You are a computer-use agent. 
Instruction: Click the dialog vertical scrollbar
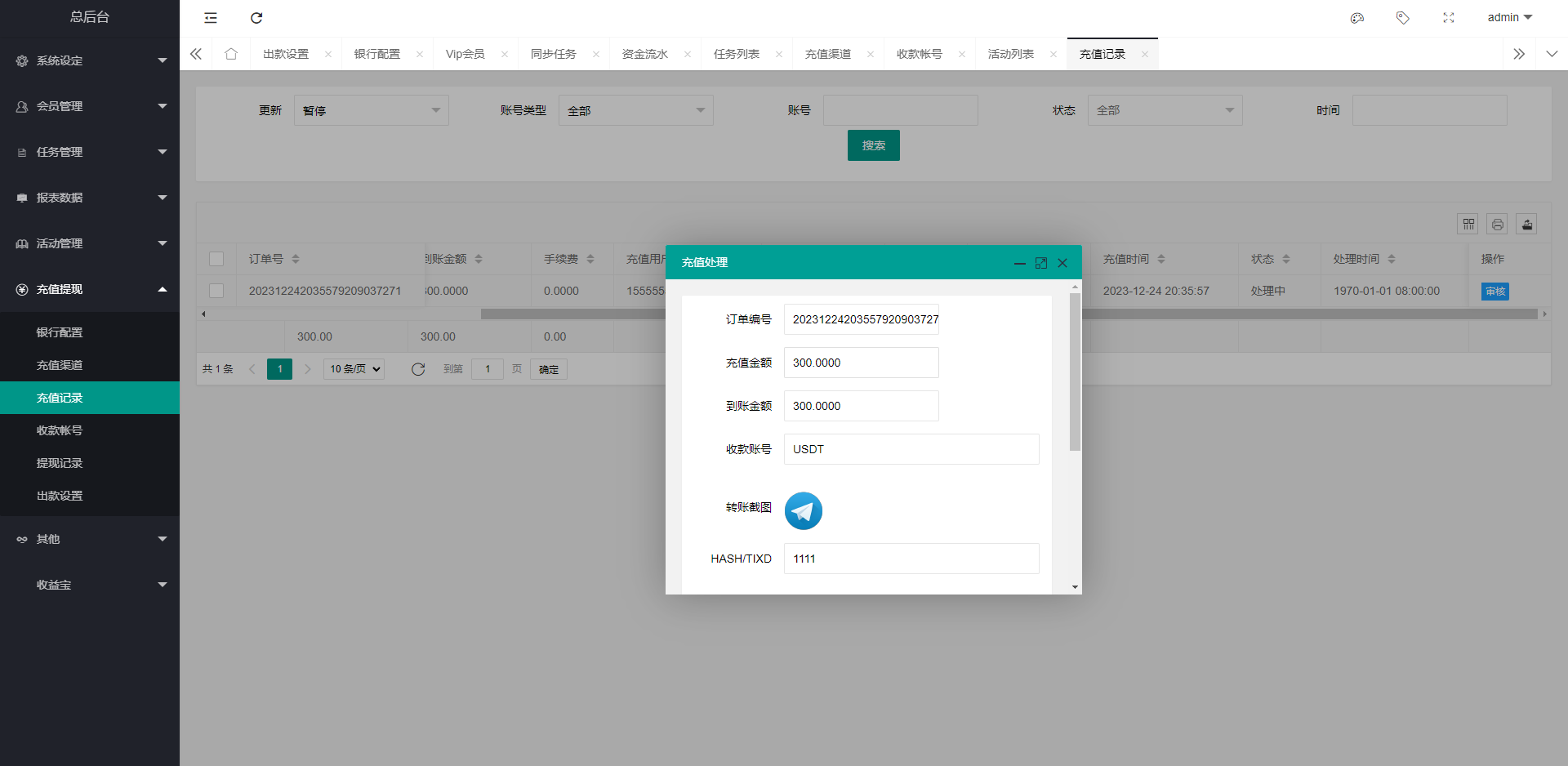coord(1075,372)
